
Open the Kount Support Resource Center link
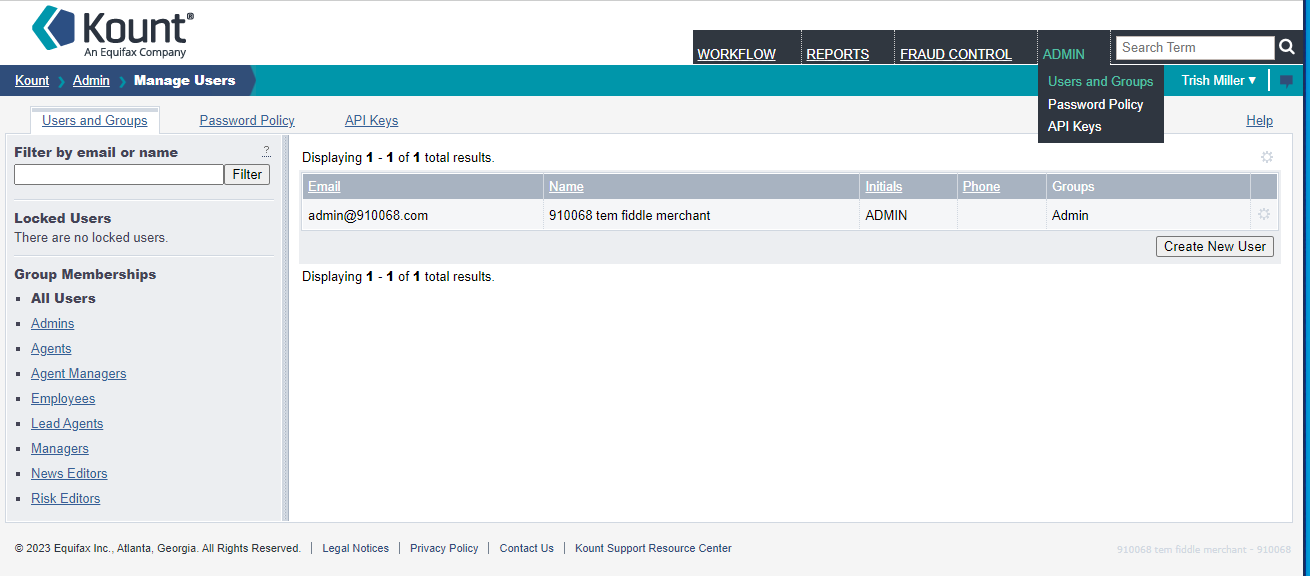click(653, 548)
